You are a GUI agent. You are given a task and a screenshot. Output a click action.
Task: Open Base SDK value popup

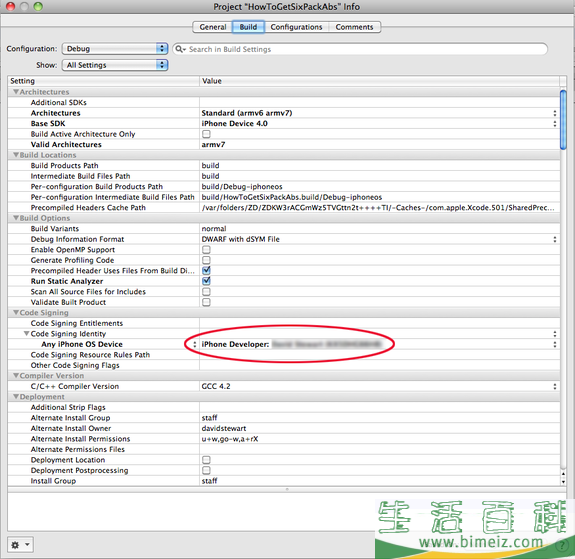[555, 124]
